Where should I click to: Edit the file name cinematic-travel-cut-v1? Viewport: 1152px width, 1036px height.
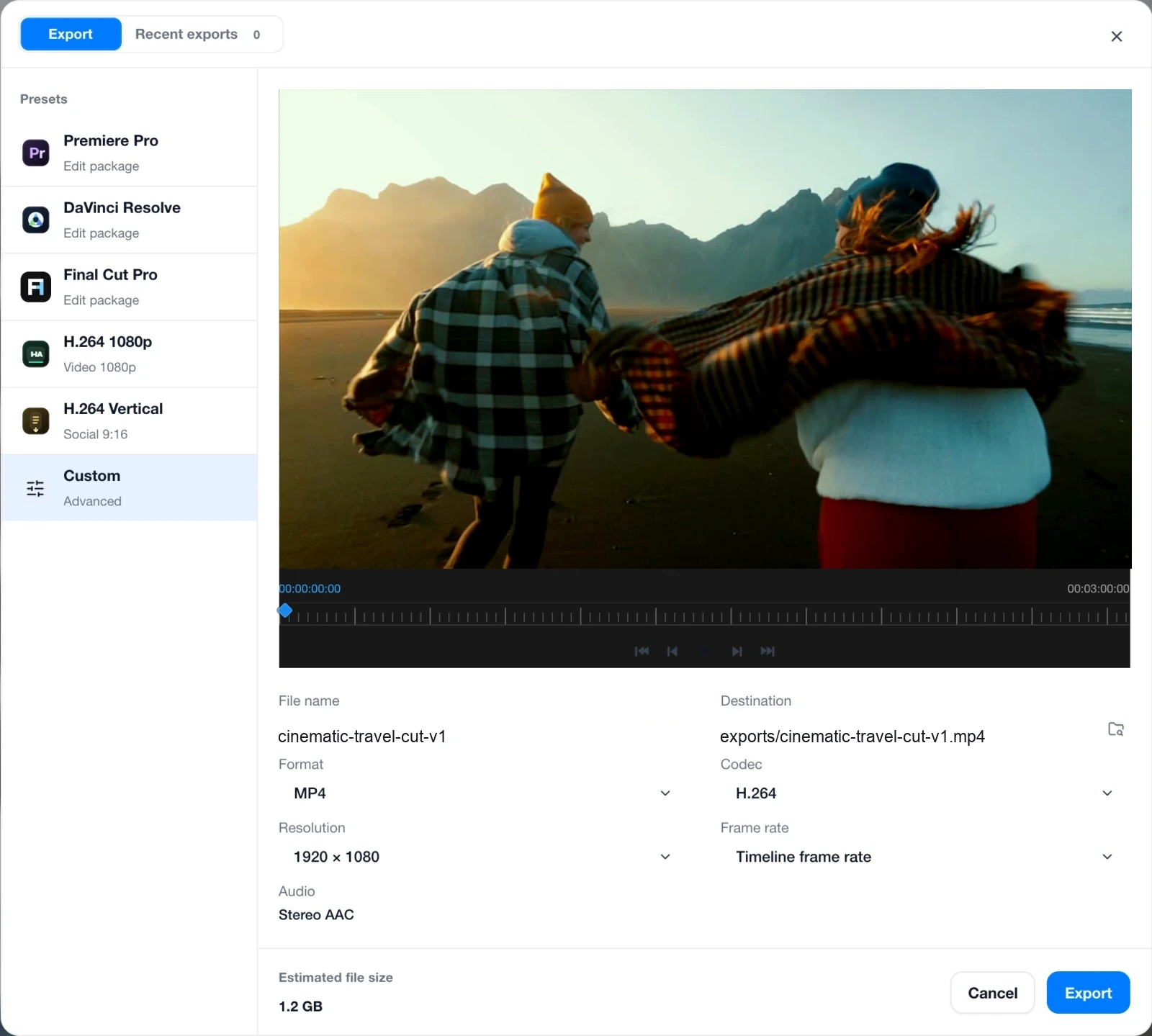point(482,736)
